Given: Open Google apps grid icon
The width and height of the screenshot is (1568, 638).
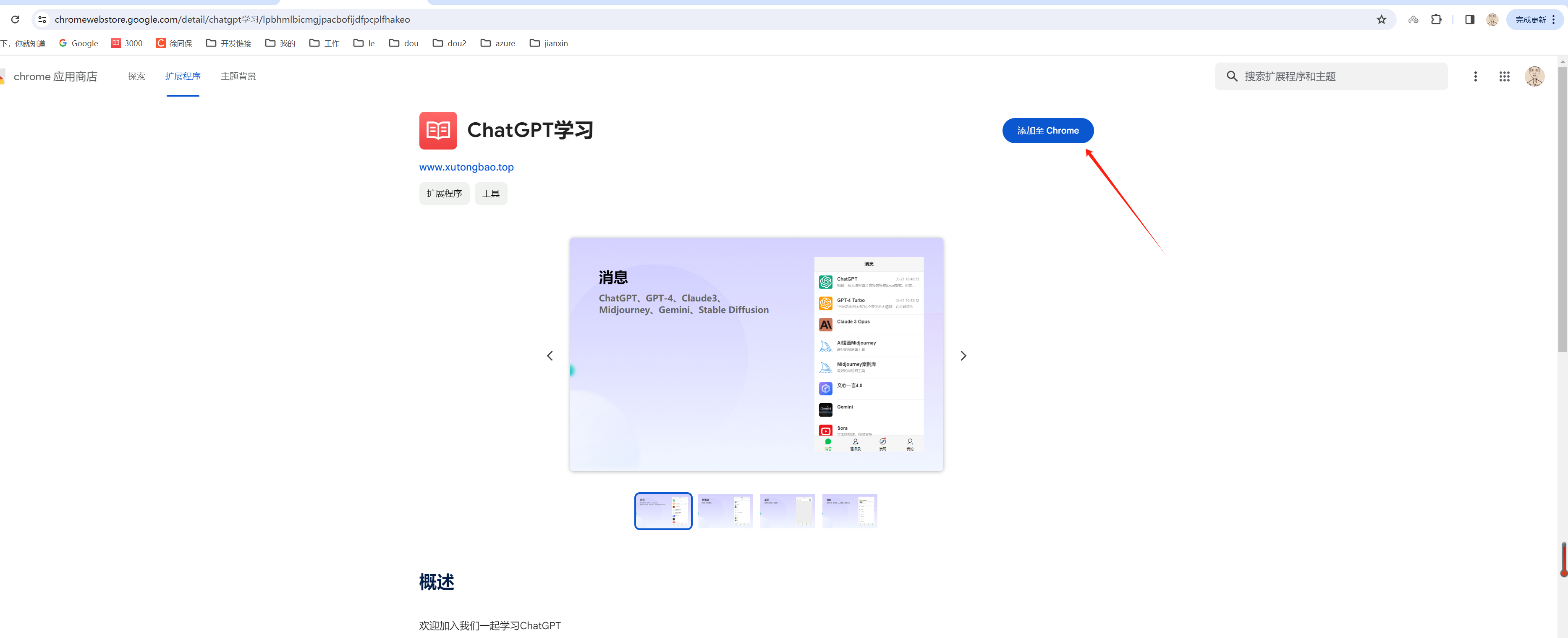Looking at the screenshot, I should click(1504, 76).
